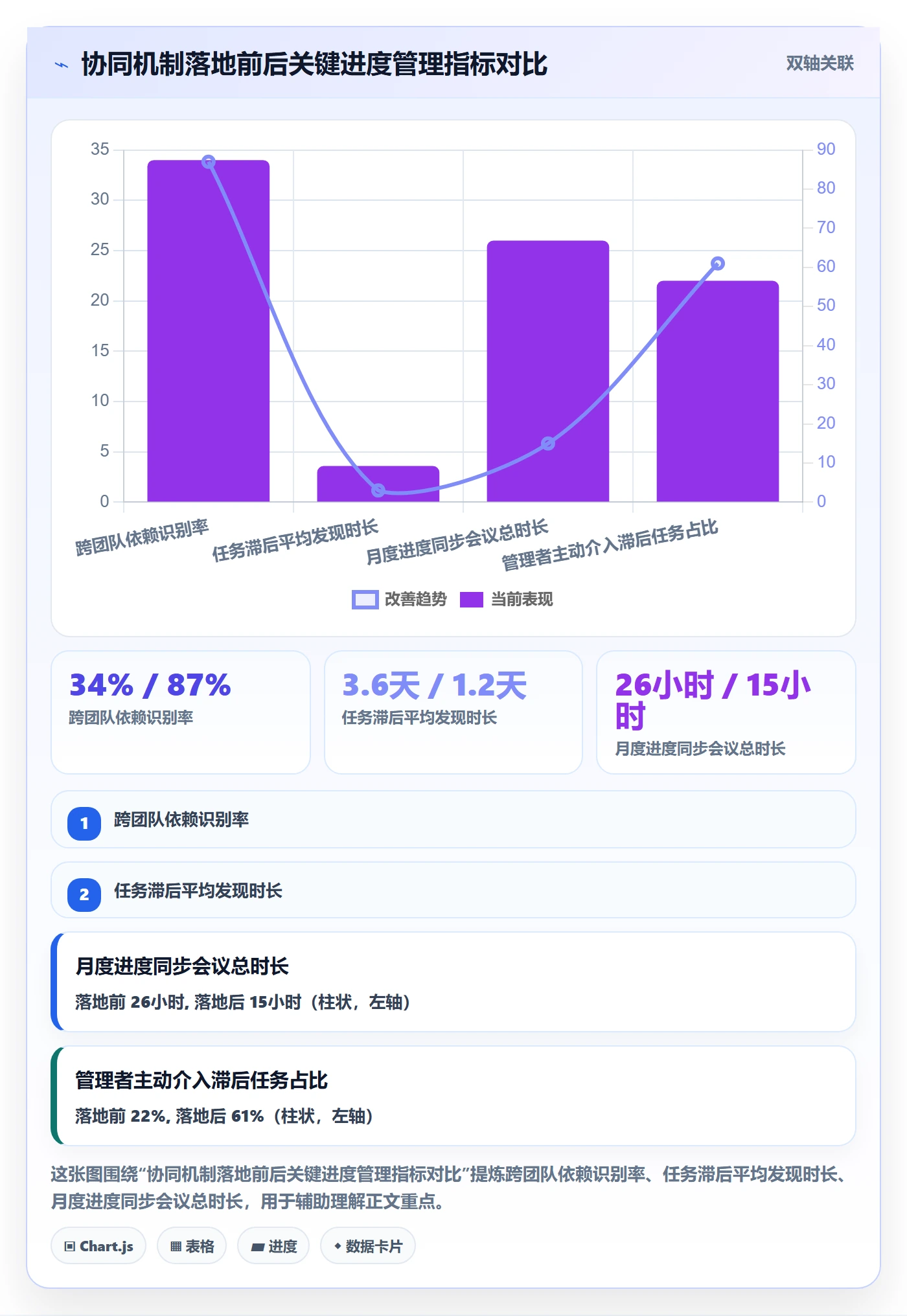Click the line point on the third bar
The width and height of the screenshot is (907, 1316).
coord(548,444)
